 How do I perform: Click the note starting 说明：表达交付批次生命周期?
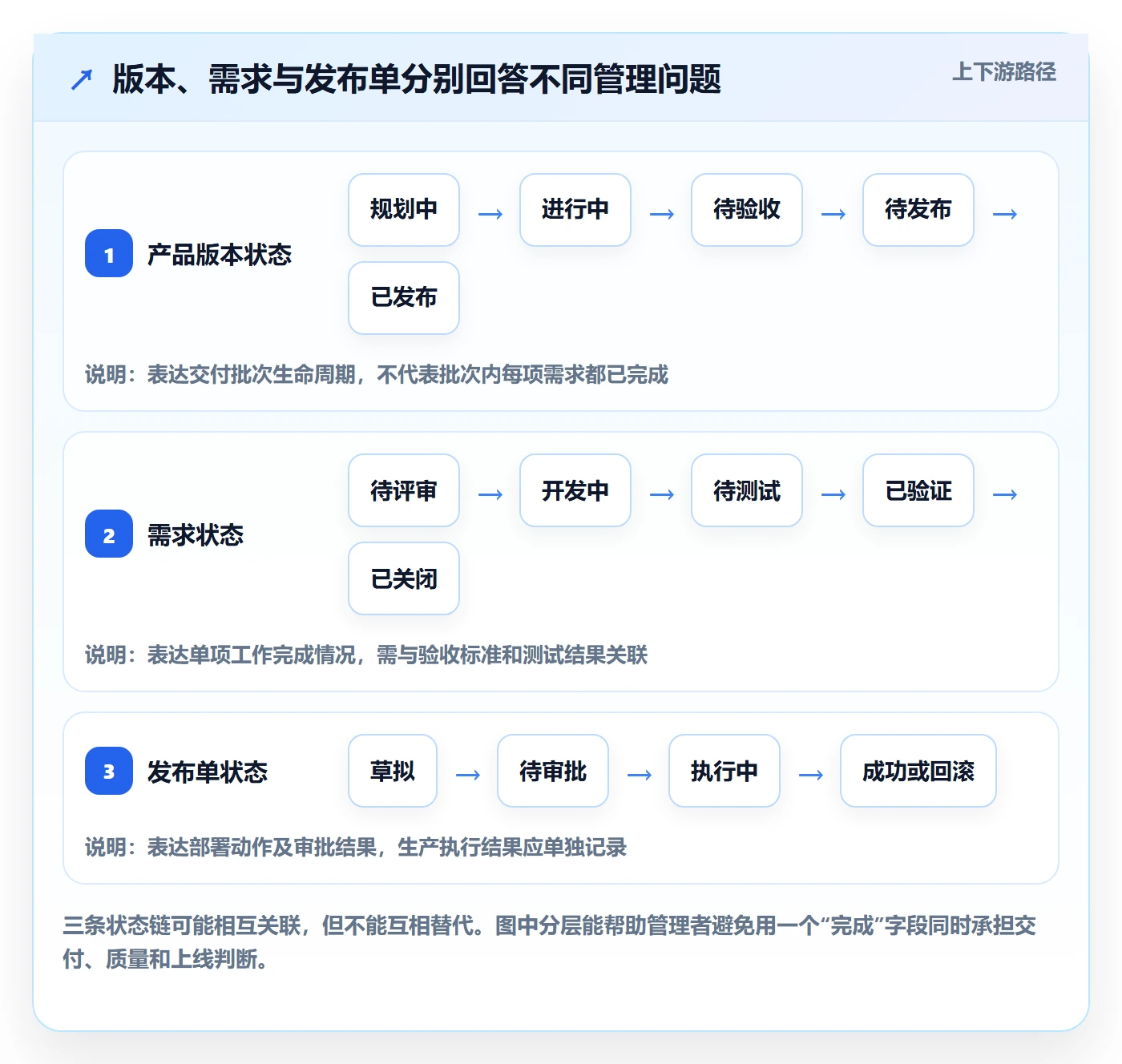pos(377,374)
